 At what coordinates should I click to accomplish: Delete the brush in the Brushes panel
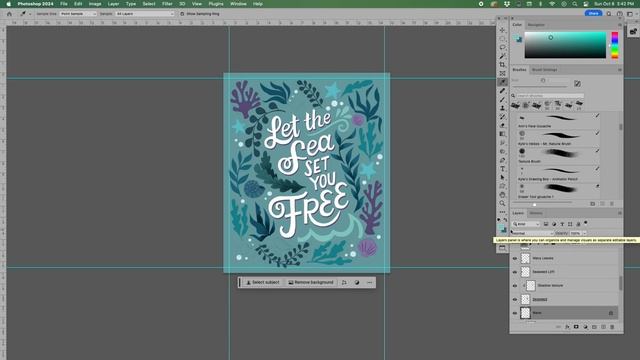coord(611,204)
